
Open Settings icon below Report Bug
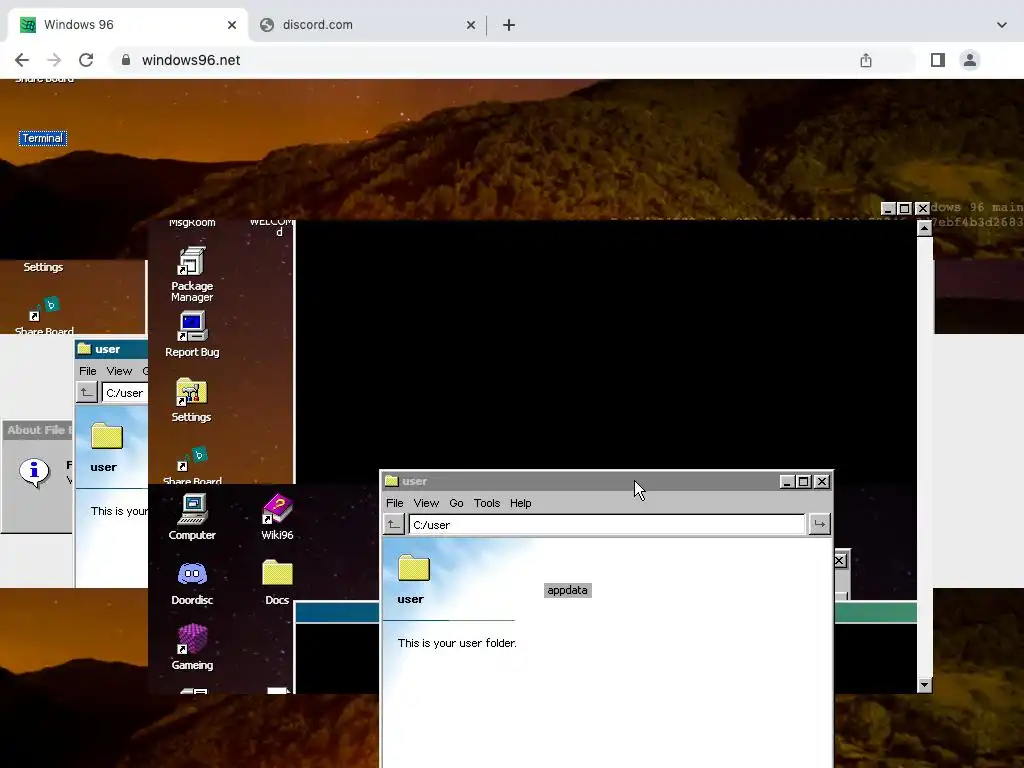pyautogui.click(x=191, y=399)
